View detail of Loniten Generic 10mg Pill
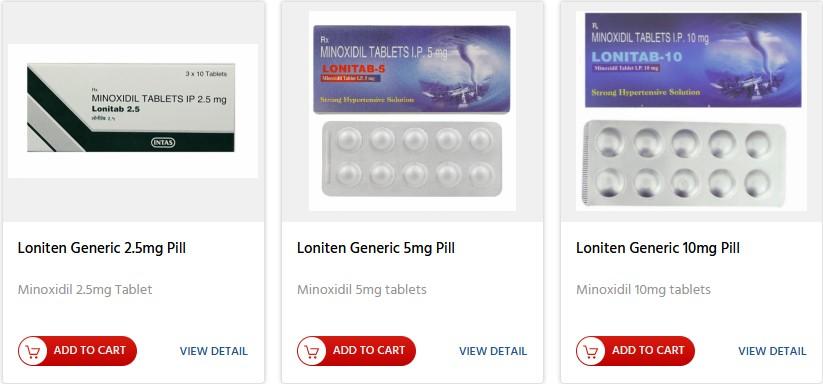The height and width of the screenshot is (387, 823). coord(772,351)
